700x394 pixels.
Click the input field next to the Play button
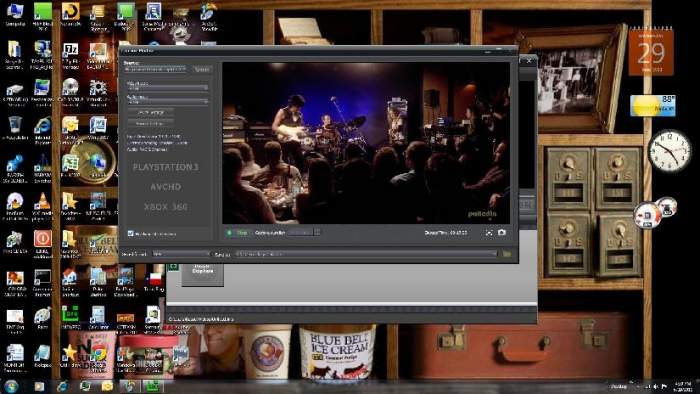click(x=300, y=232)
